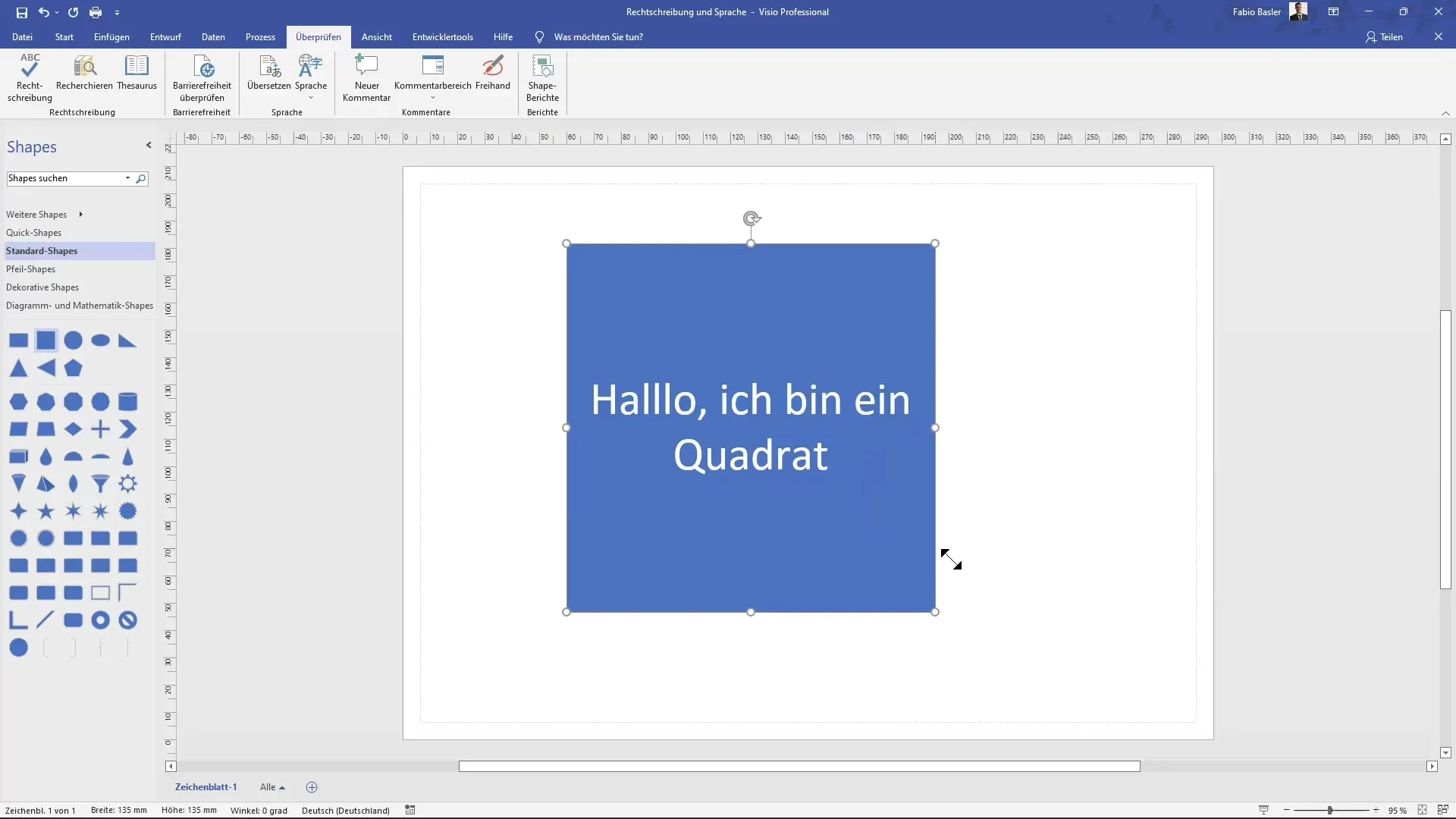Collapse the Shapes panel
Image resolution: width=1456 pixels, height=819 pixels.
point(149,146)
